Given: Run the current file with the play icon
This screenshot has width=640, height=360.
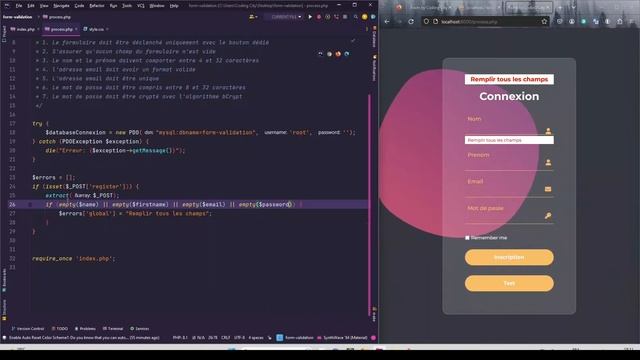Looking at the screenshot, I should 310,17.
